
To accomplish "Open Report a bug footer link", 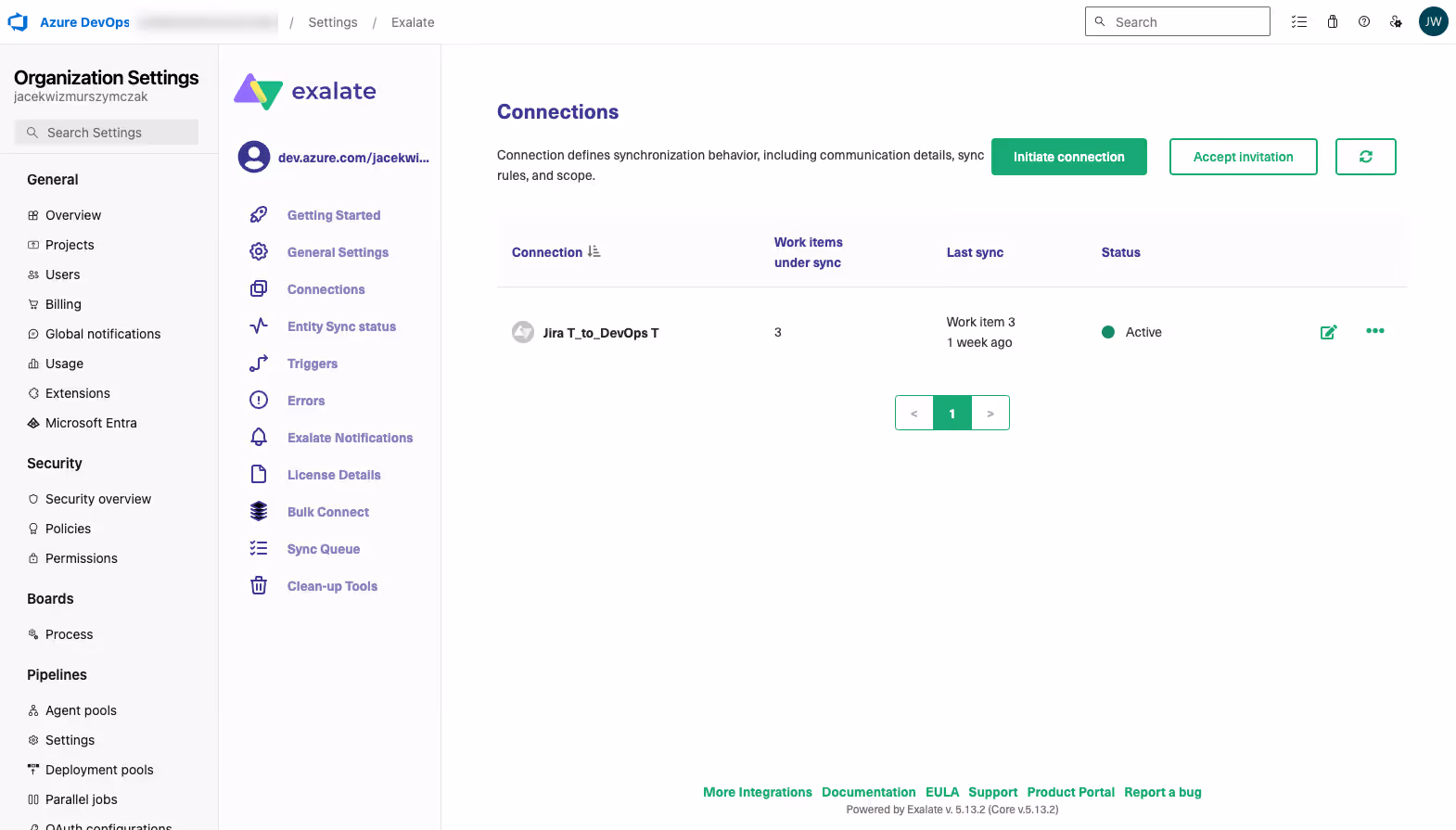I will click(x=1163, y=792).
